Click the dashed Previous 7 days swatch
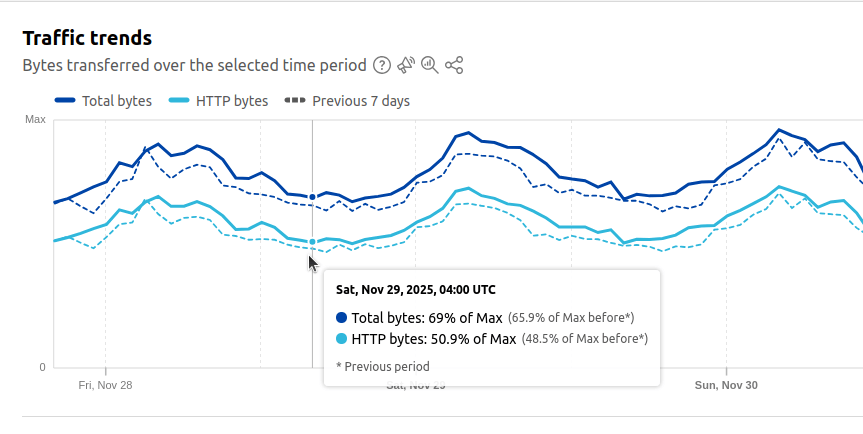This screenshot has width=863, height=434. click(x=295, y=101)
